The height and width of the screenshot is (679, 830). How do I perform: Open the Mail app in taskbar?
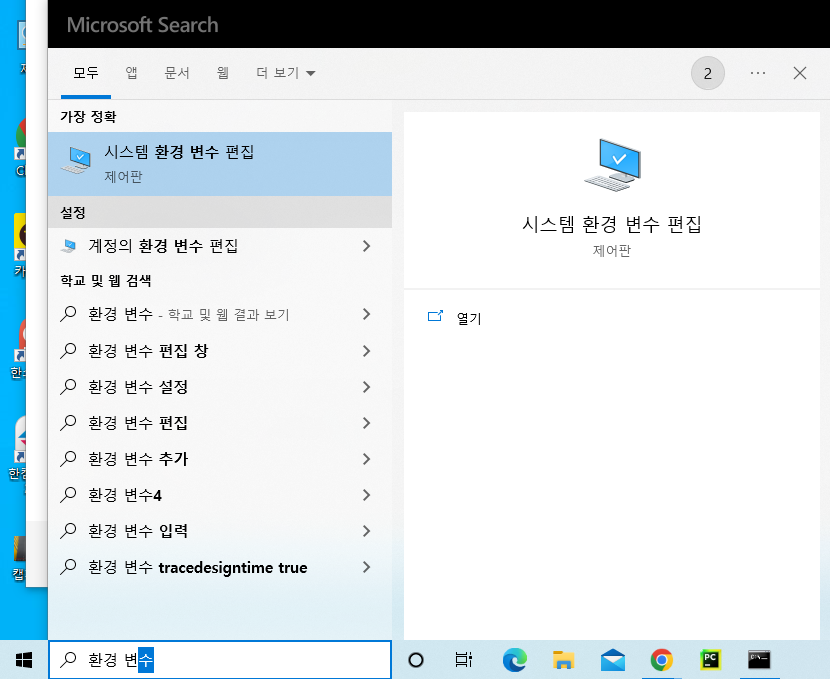click(612, 660)
